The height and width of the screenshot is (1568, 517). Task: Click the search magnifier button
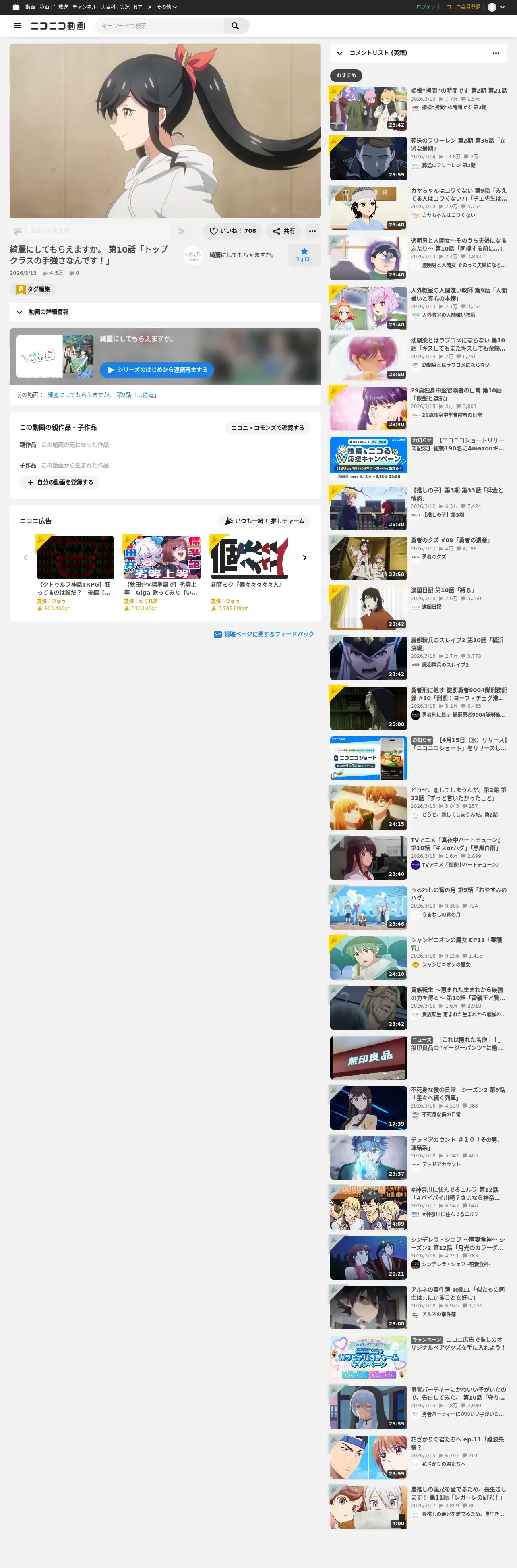pyautogui.click(x=236, y=25)
